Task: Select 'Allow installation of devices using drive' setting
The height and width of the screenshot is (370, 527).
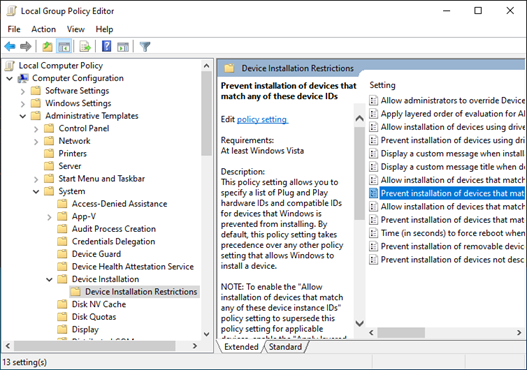Action: tap(447, 127)
